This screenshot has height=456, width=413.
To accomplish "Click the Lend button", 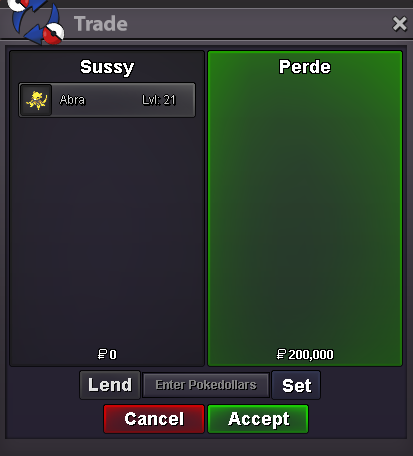I will coord(110,385).
